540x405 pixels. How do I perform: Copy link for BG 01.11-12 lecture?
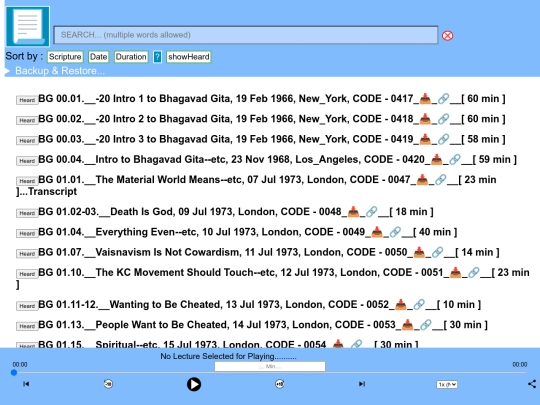(419, 304)
